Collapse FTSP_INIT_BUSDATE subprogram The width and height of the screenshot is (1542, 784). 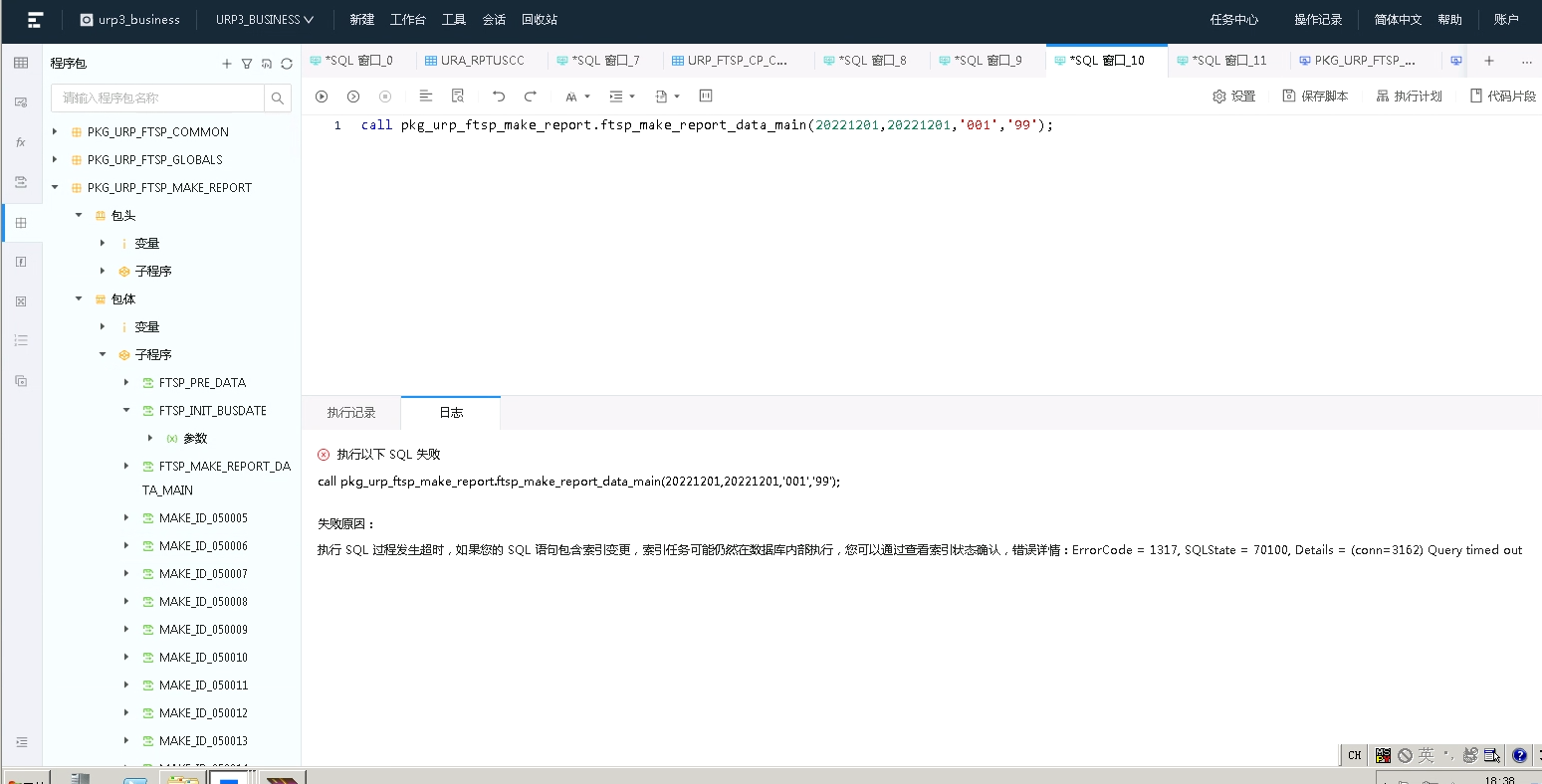126,410
